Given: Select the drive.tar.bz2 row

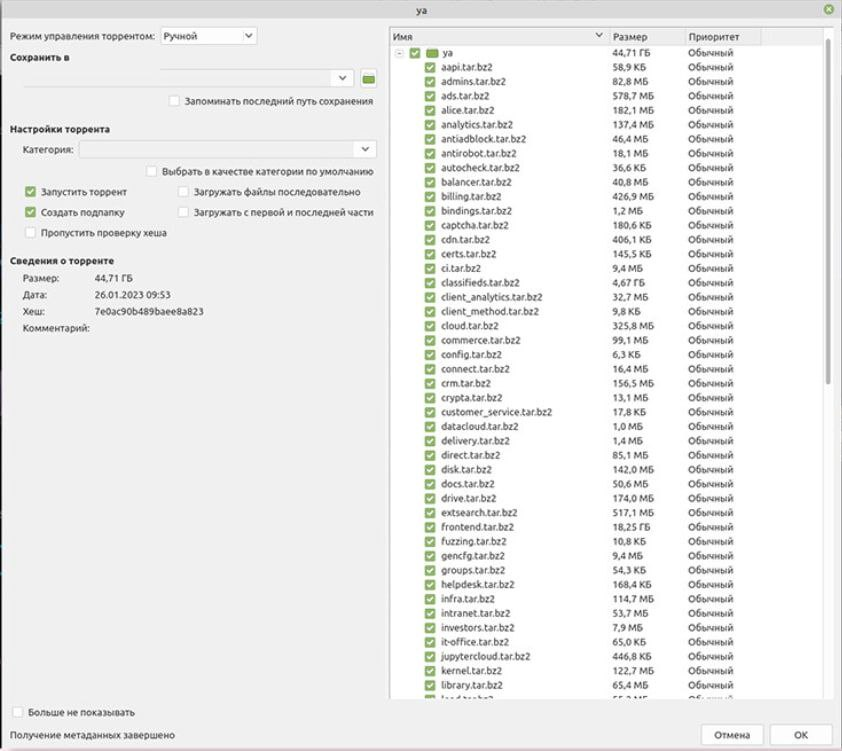Looking at the screenshot, I should point(606,498).
